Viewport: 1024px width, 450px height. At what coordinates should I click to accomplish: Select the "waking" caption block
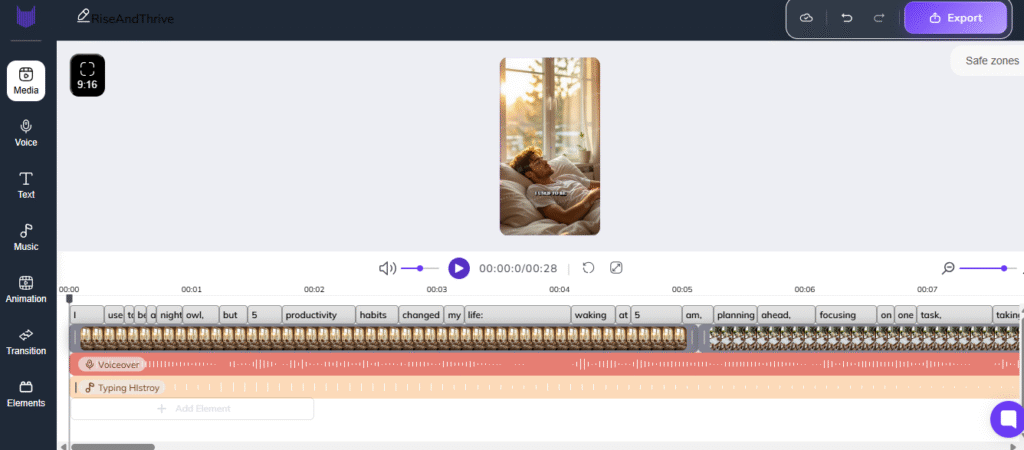[x=593, y=315]
